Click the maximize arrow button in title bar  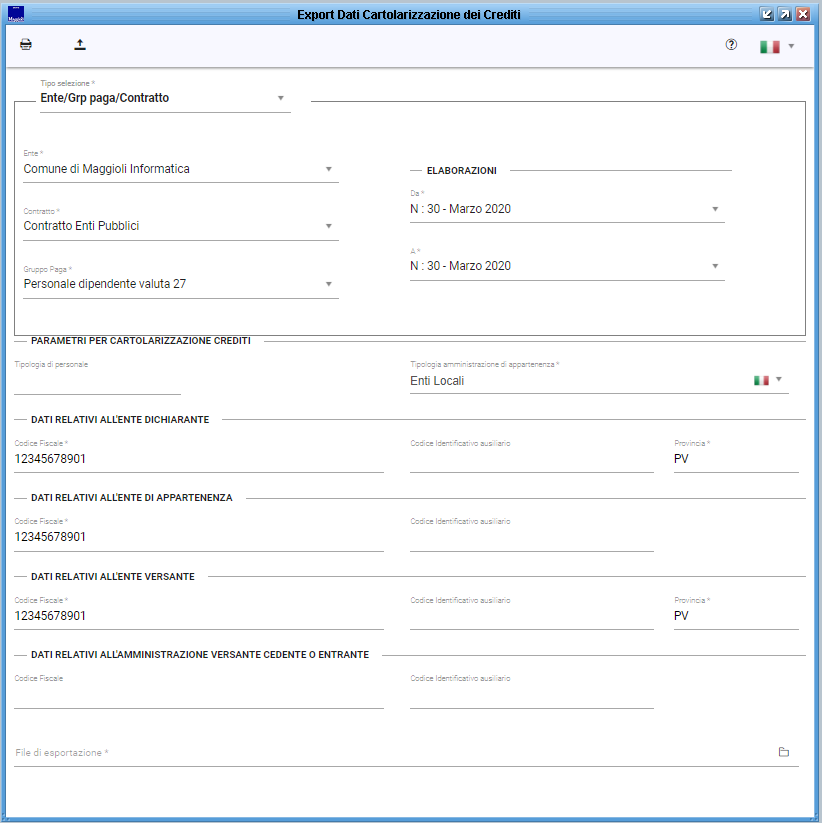pyautogui.click(x=785, y=14)
